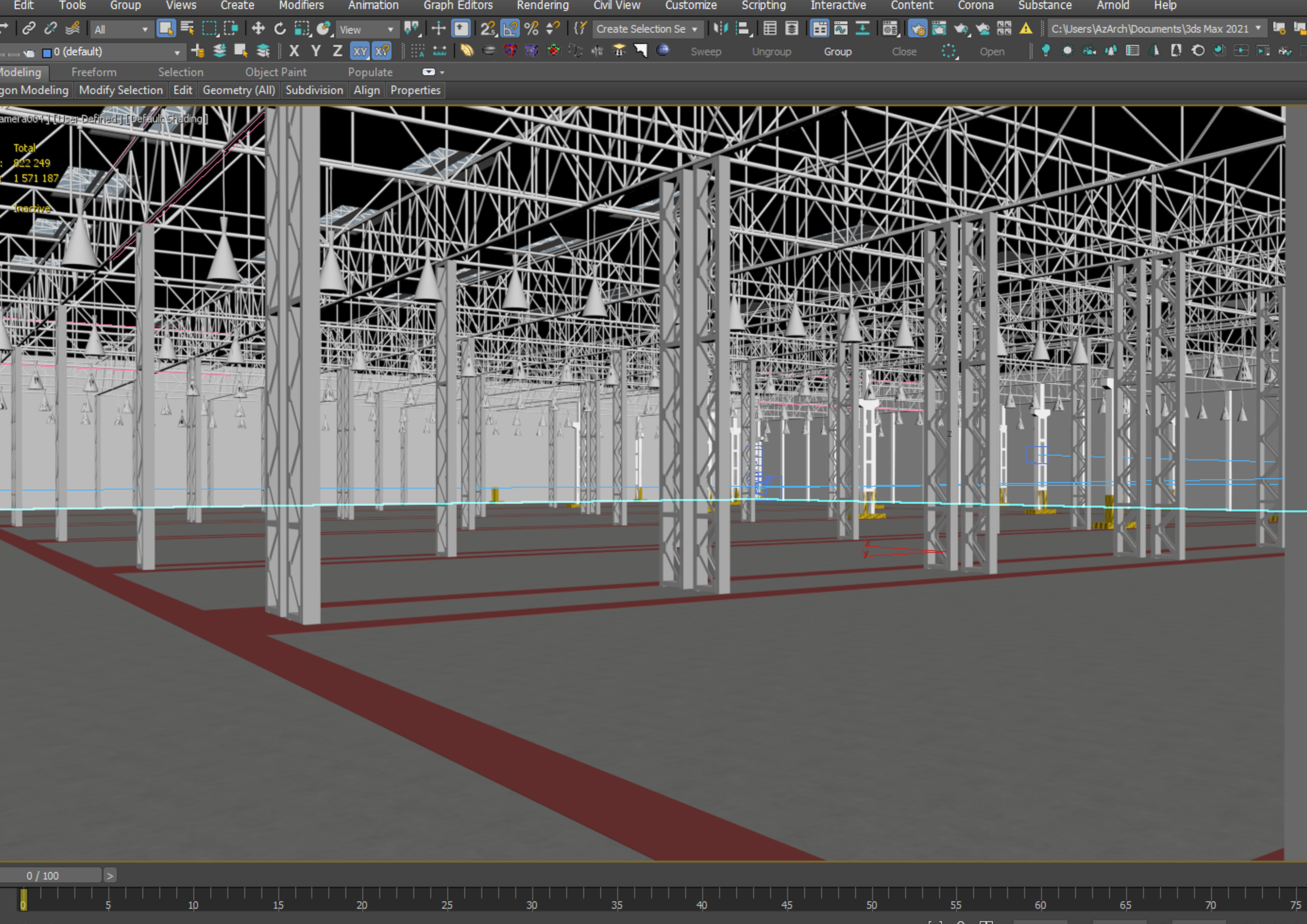Open the Corona menu

tap(975, 6)
